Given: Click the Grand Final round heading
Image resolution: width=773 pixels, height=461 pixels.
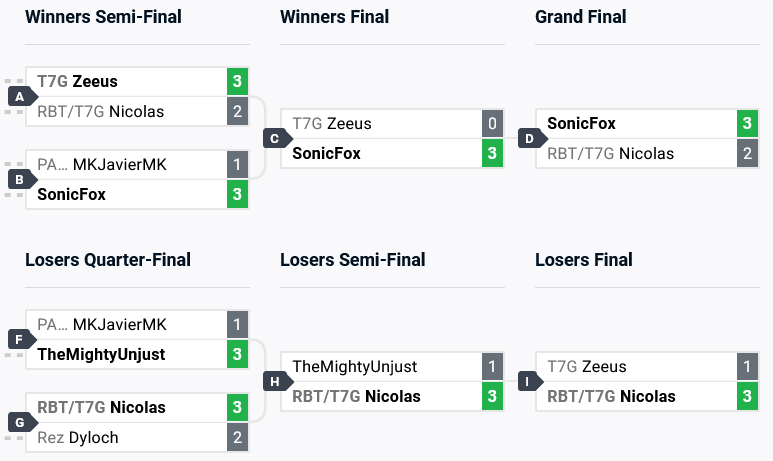Looking at the screenshot, I should click(581, 17).
